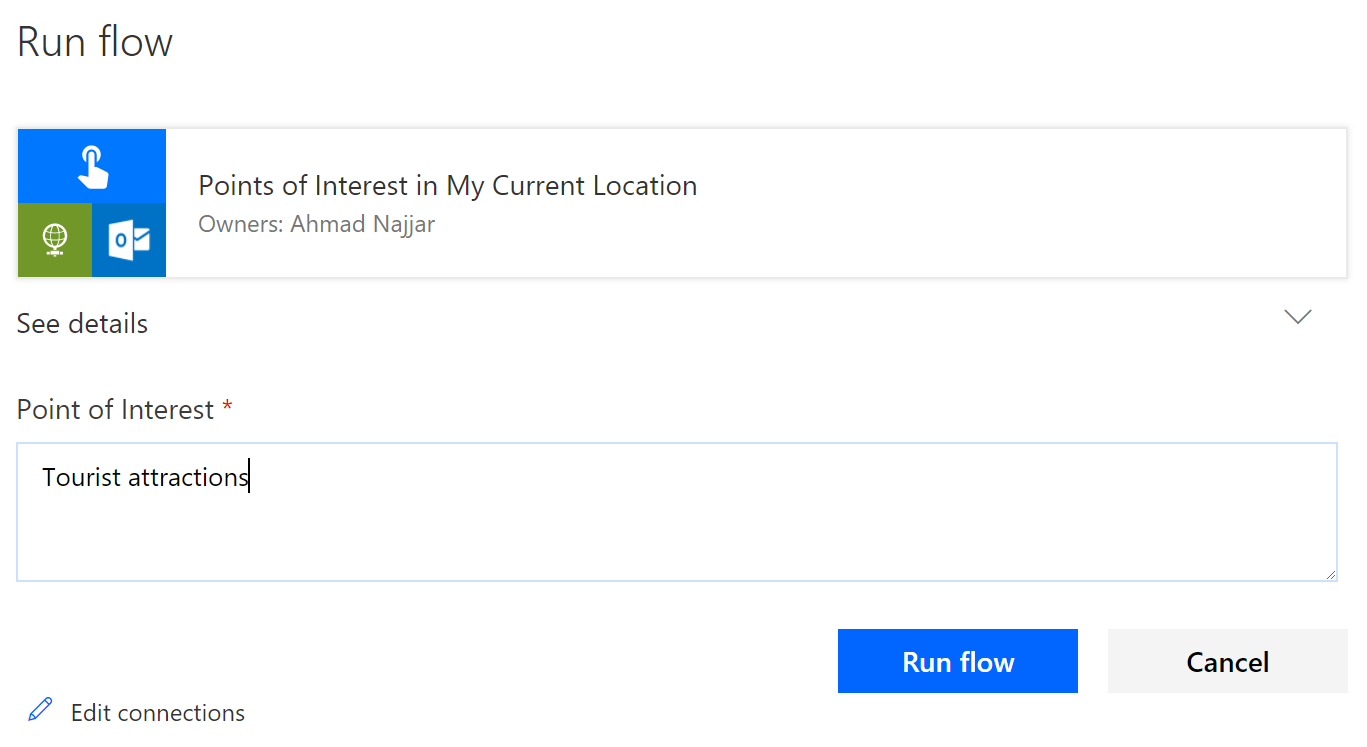Click the pencil icon beside Edit connections
Image resolution: width=1367 pixels, height=747 pixels.
point(40,711)
